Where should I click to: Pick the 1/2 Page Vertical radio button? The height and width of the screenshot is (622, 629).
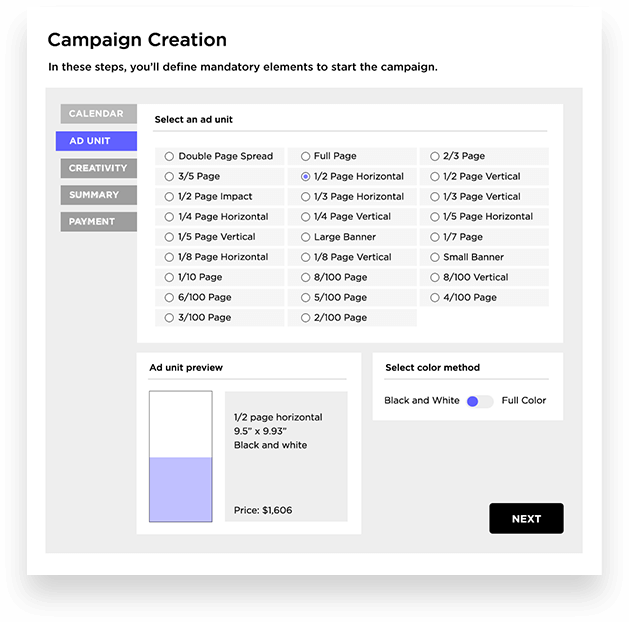point(434,176)
